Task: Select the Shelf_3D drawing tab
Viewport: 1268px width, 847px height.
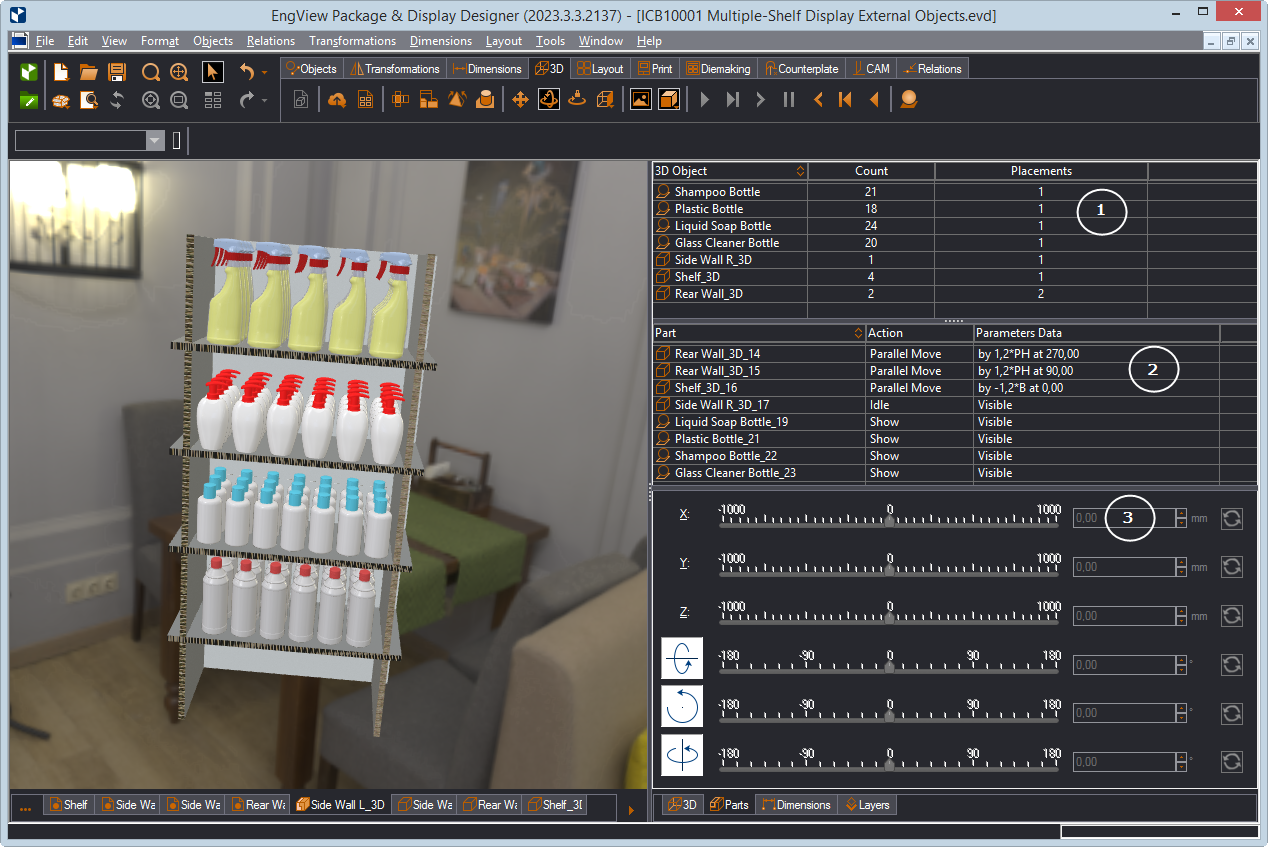Action: (x=555, y=804)
